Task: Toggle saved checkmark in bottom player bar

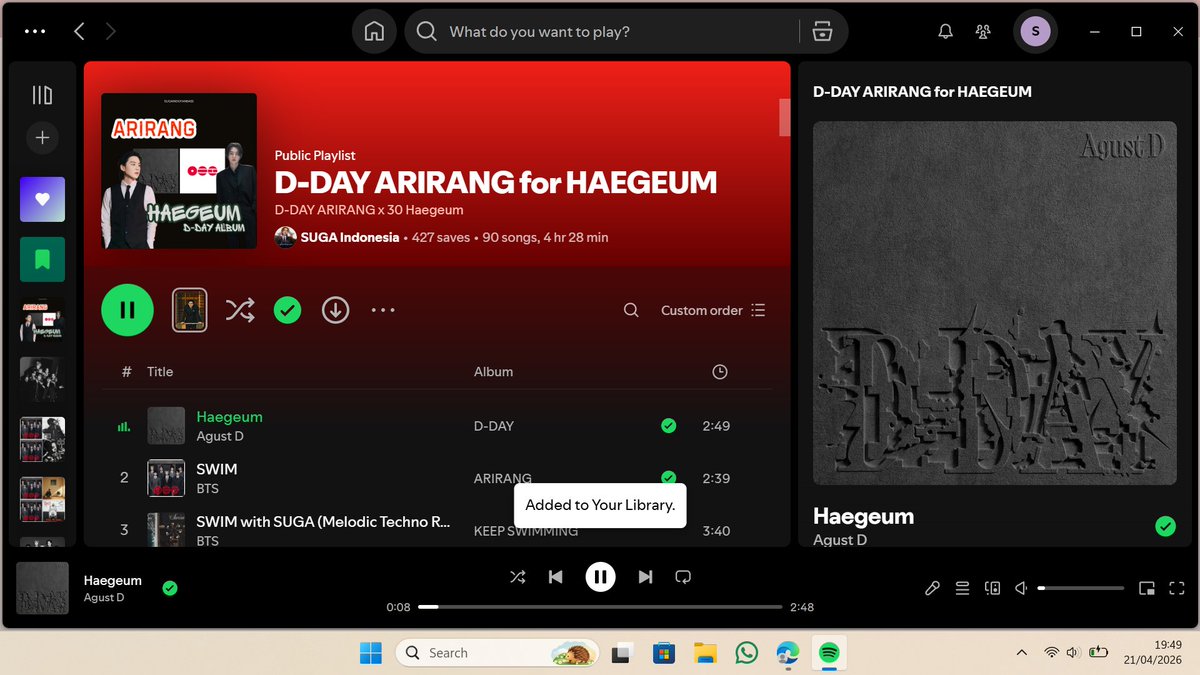Action: click(x=170, y=588)
